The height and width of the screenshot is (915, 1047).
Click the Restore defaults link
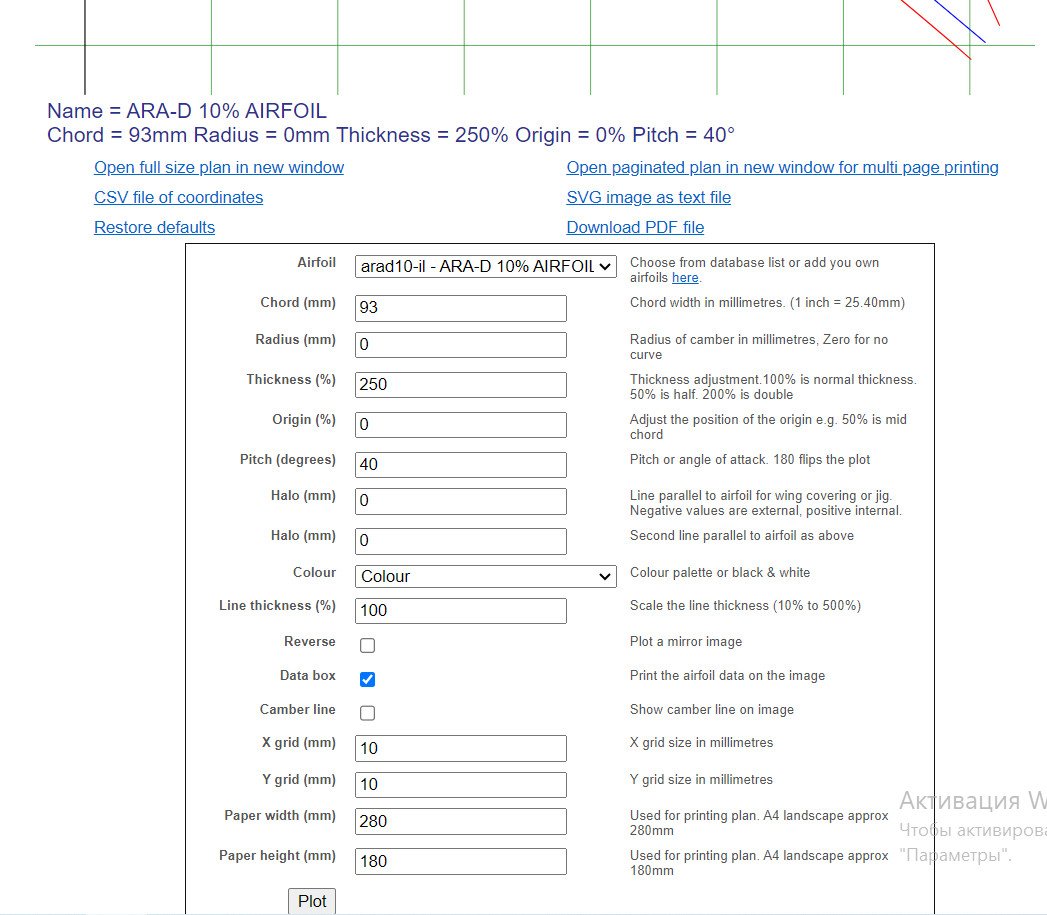coord(154,228)
